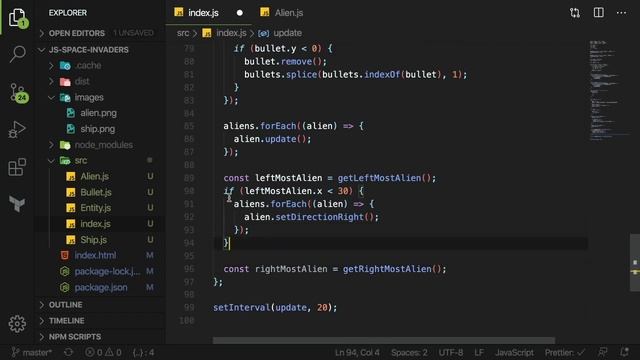Screen dimensions: 640x360
Task: Open ship.png in the file tree
Action: [x=97, y=129]
